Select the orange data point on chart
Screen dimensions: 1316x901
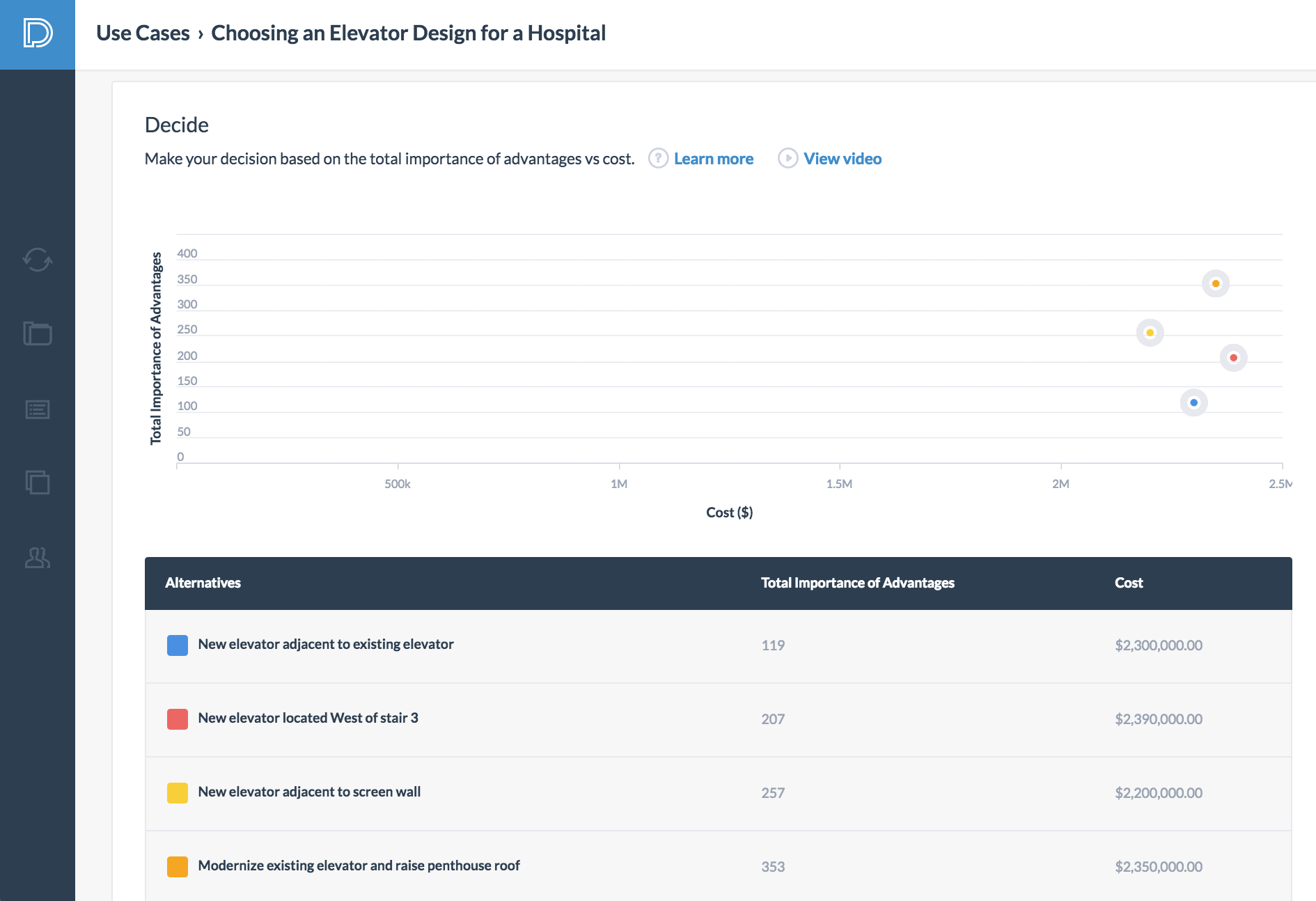pyautogui.click(x=1216, y=283)
